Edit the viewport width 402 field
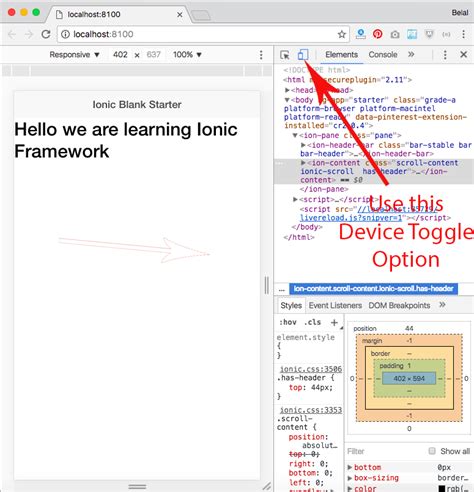474x492 pixels. 120,55
